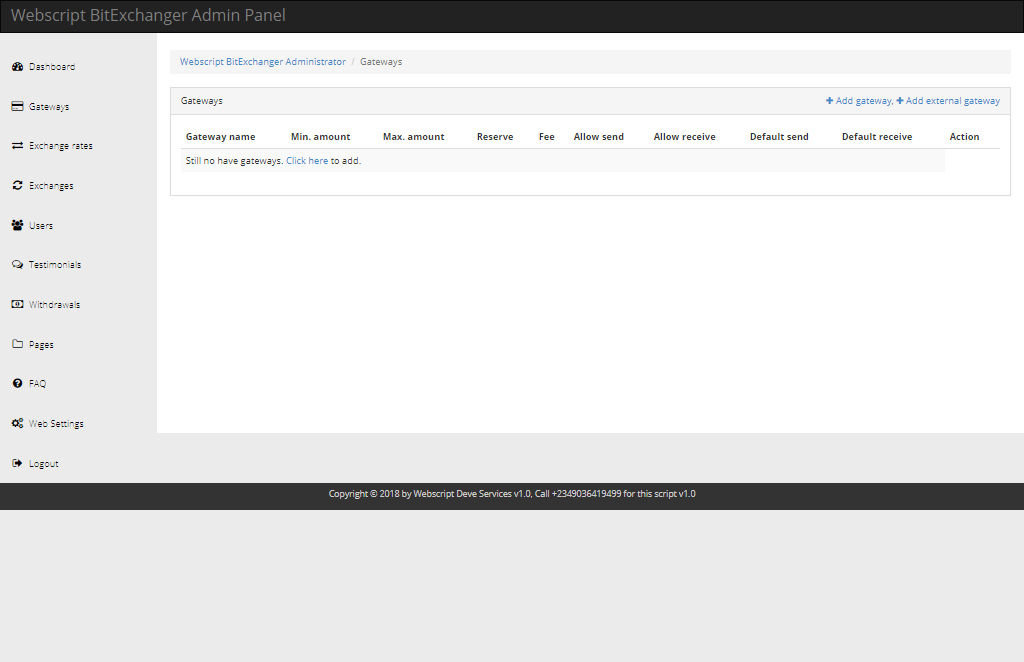Click the Dashboard gauge icon

coord(18,67)
